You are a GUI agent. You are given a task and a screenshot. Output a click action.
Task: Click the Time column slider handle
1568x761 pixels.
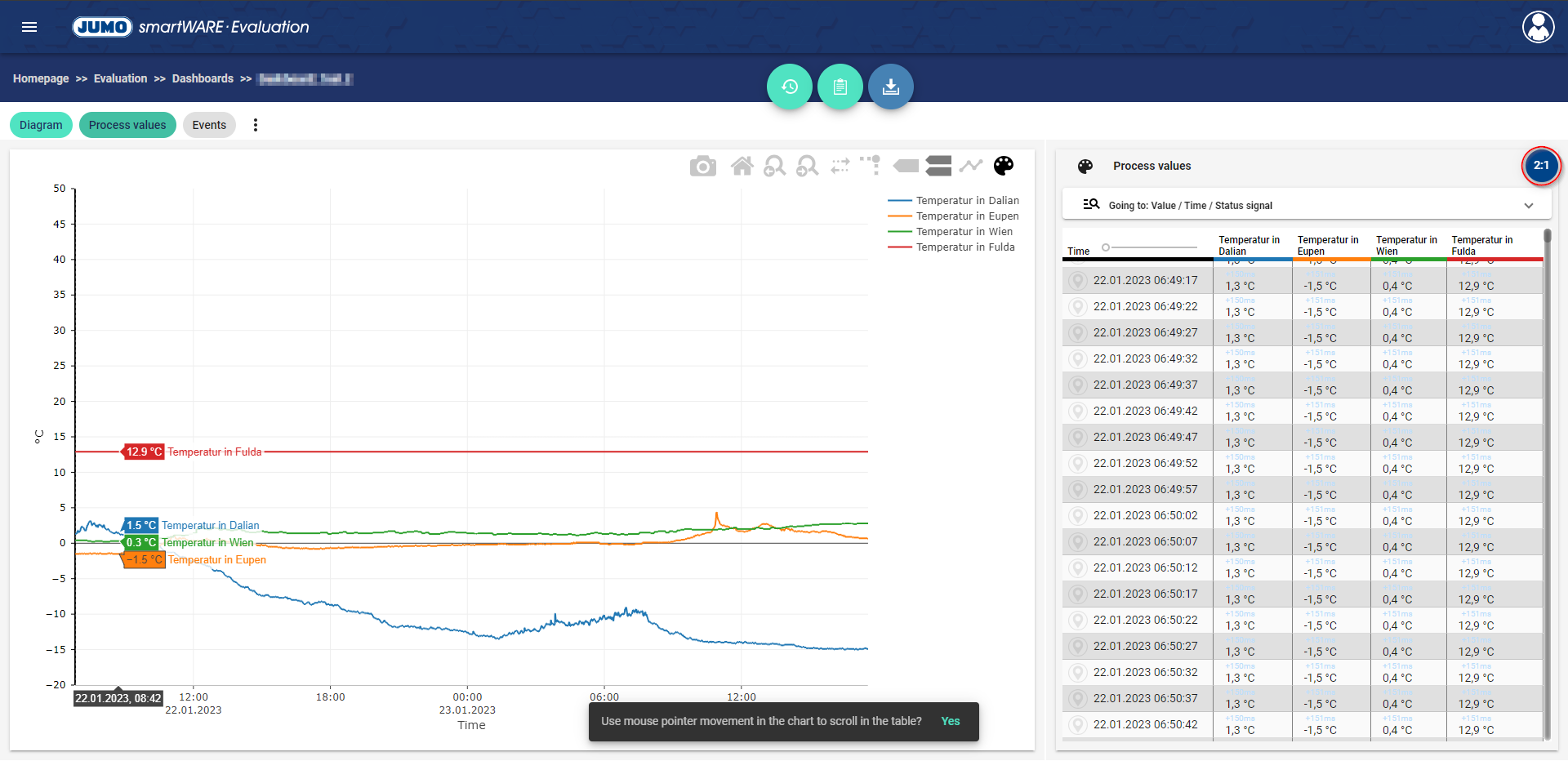(1106, 247)
